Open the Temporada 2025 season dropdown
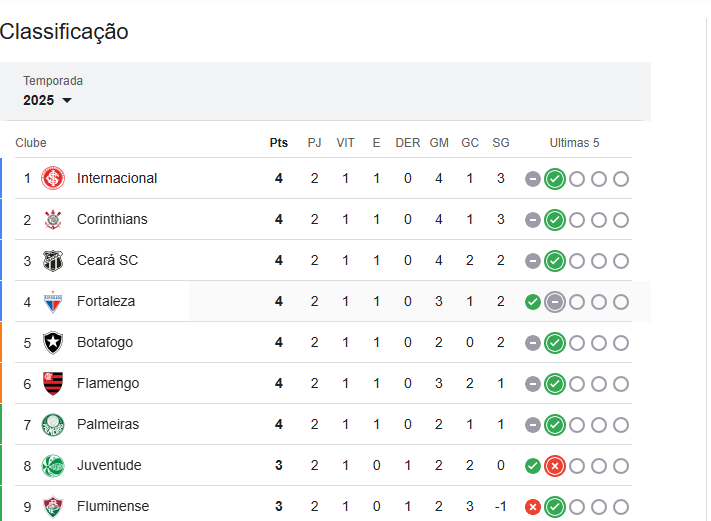 pyautogui.click(x=48, y=100)
